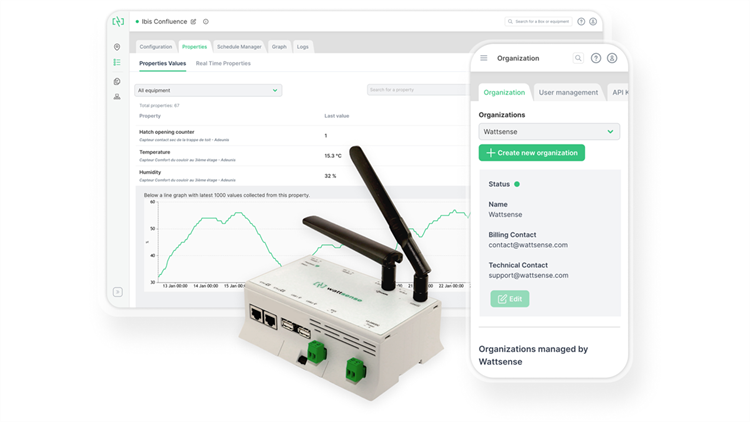The image size is (750, 422).
Task: Open the Logs tab
Action: point(303,46)
